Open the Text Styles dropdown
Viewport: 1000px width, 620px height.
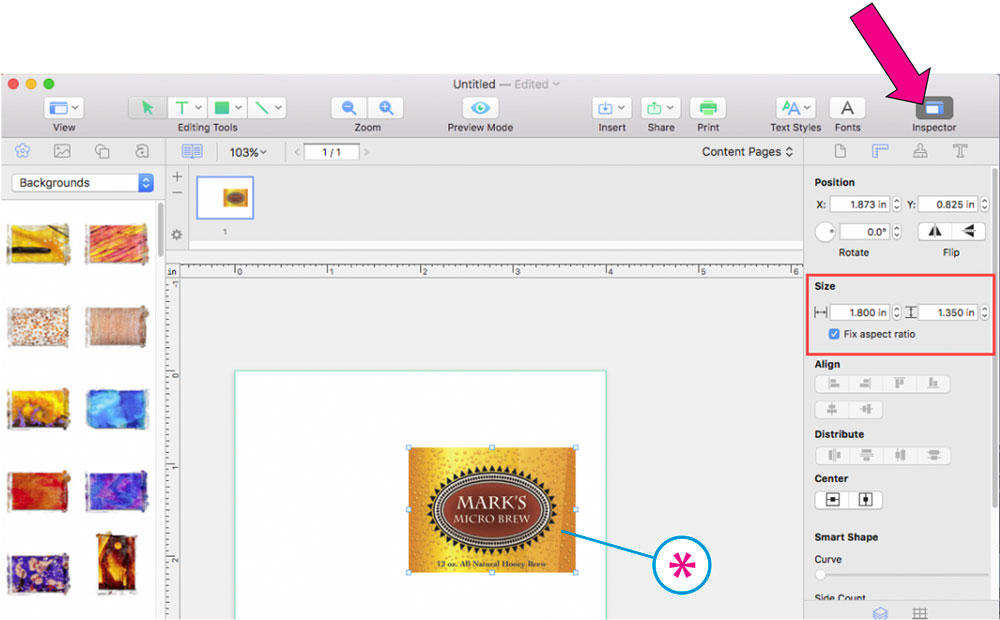[795, 108]
